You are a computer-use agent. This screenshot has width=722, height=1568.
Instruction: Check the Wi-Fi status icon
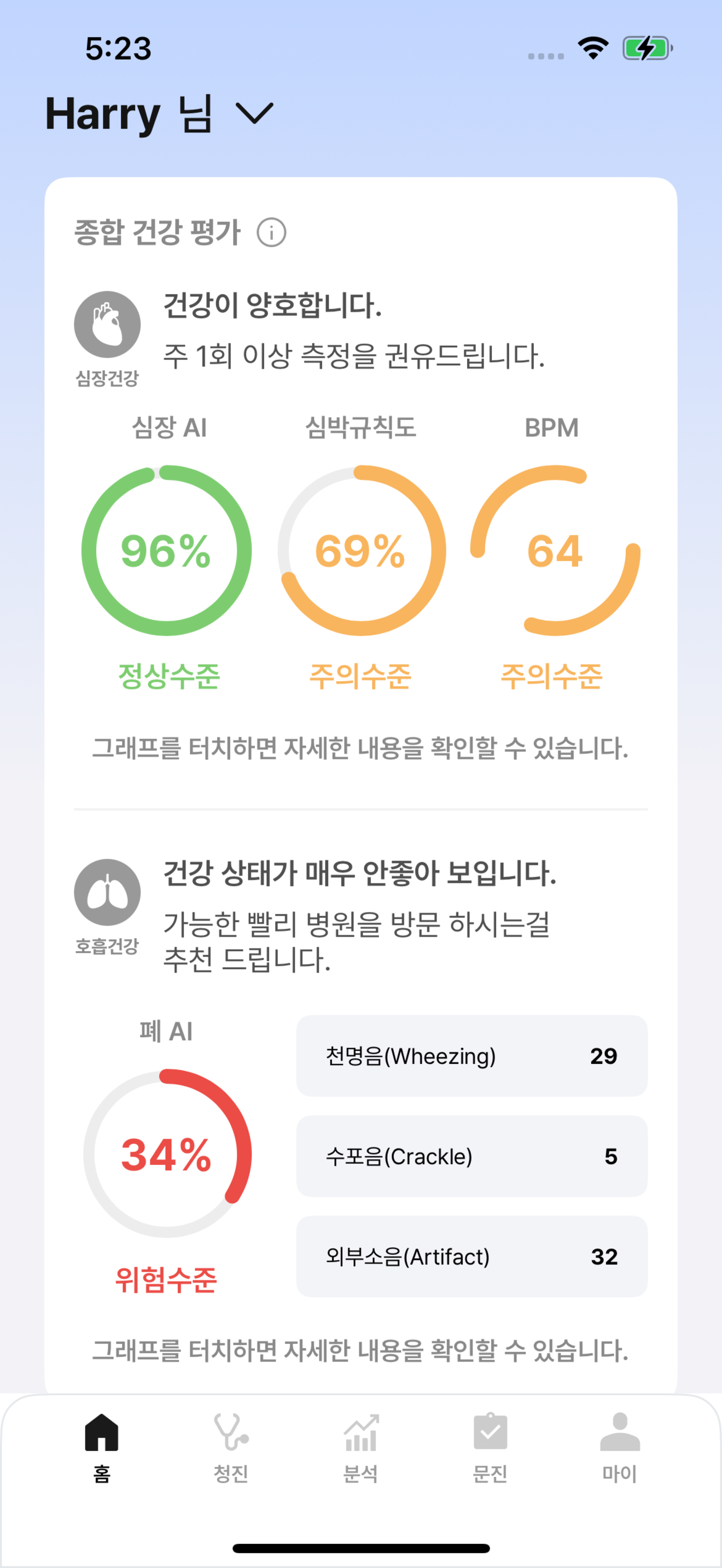[x=593, y=48]
